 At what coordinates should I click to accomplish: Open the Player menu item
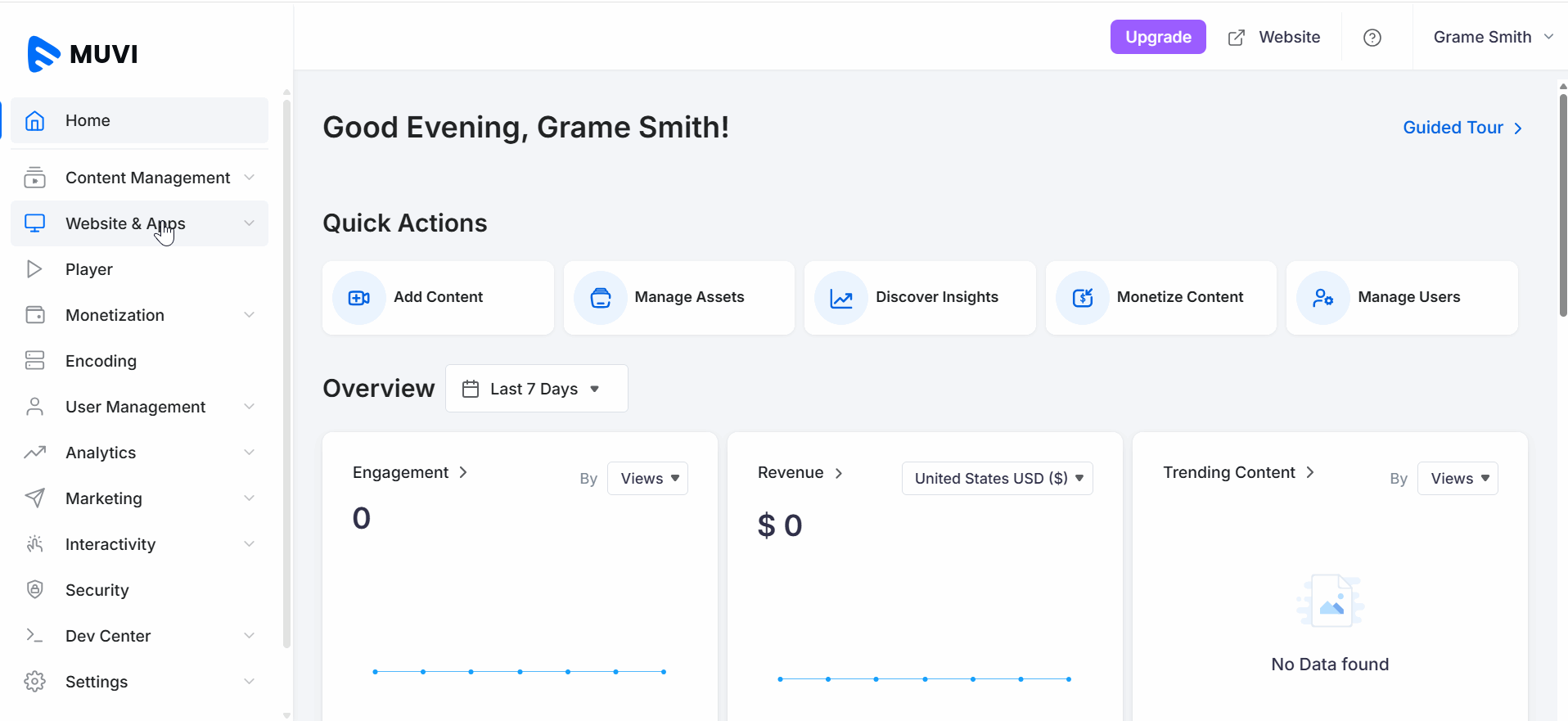click(x=89, y=269)
